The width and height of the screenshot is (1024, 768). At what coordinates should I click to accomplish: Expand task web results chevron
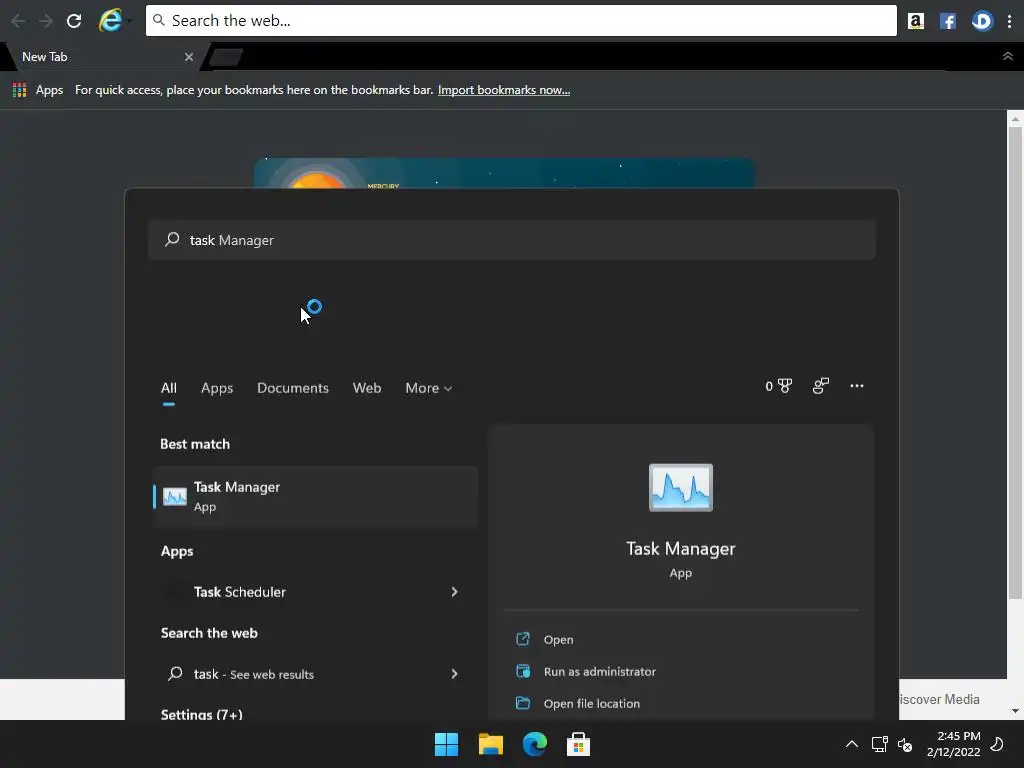pyautogui.click(x=455, y=674)
